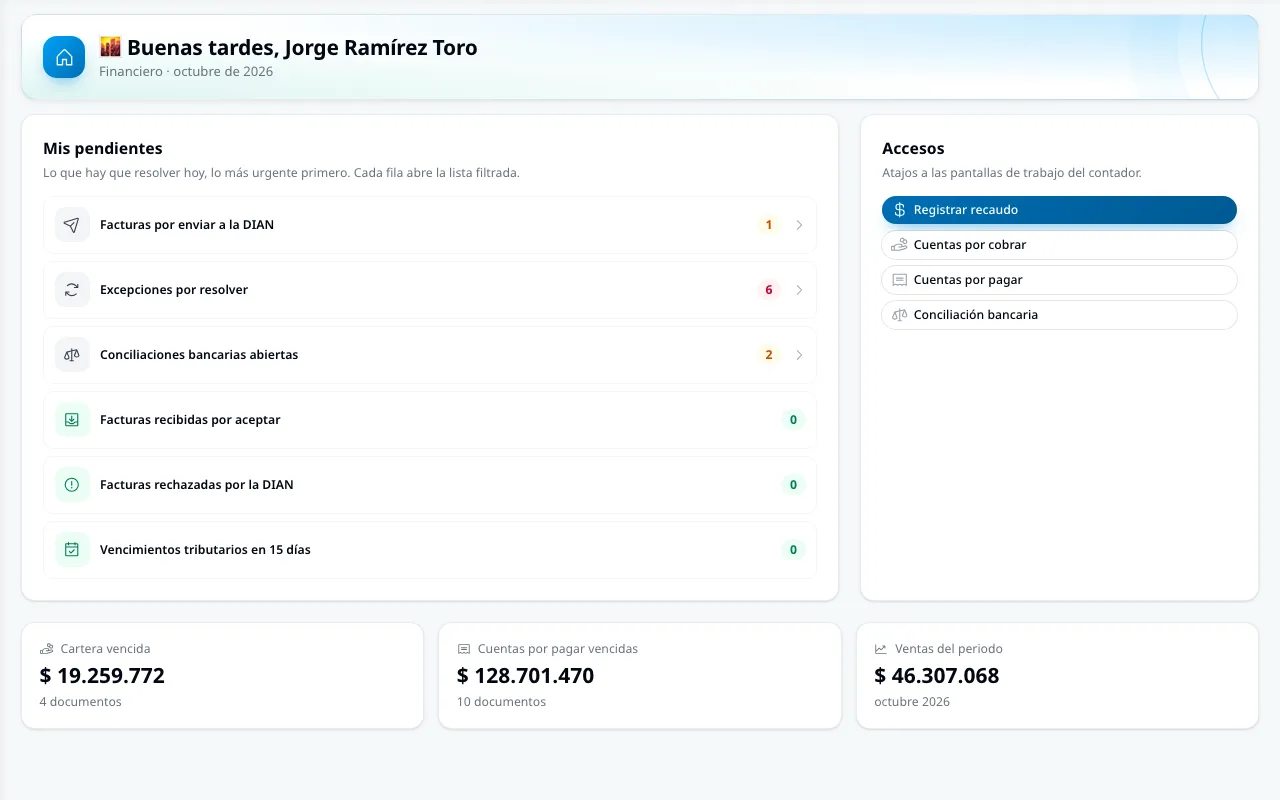This screenshot has height=800, width=1280.
Task: Click the balance scale icon for Conciliaciones bancarias abiertas
Action: pos(72,355)
